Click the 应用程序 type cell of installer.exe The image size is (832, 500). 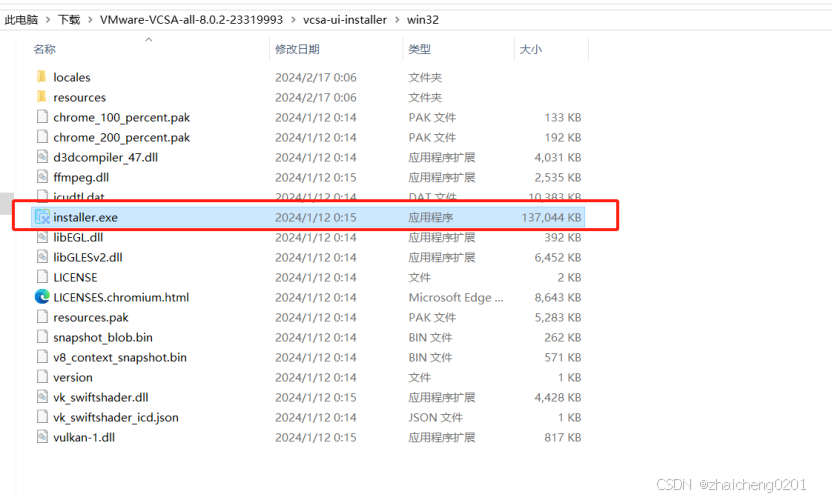coord(431,217)
